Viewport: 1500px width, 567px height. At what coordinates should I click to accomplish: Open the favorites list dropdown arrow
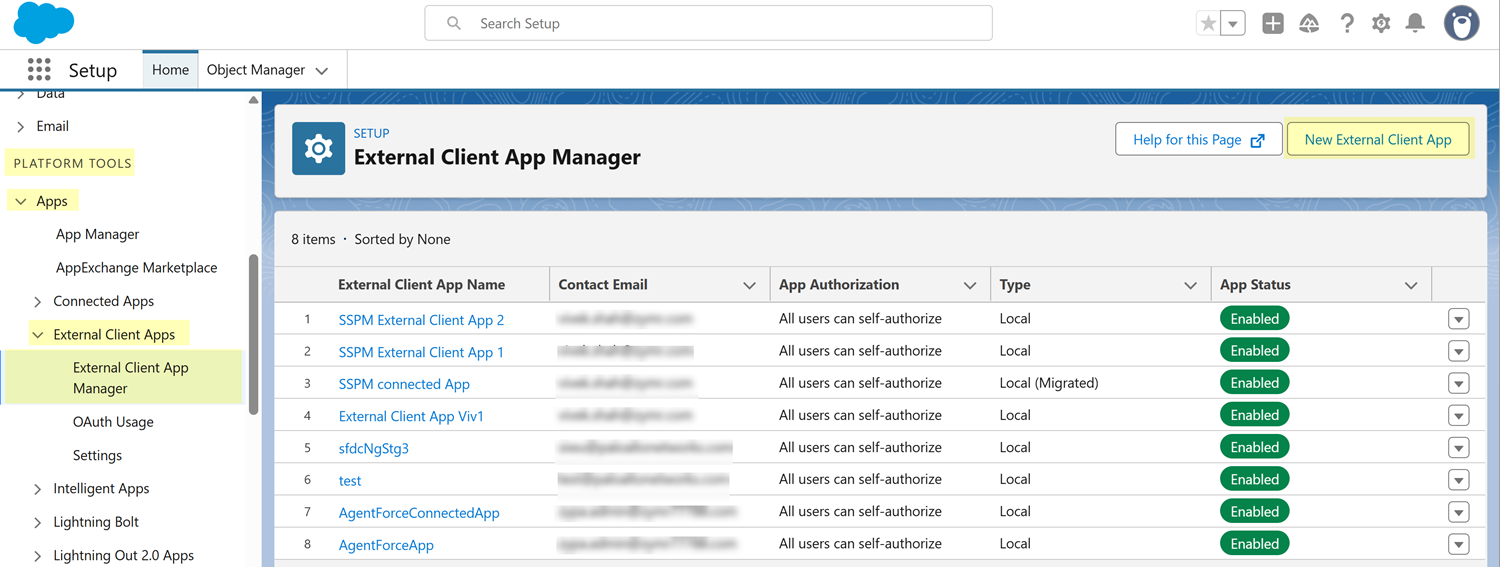pyautogui.click(x=1234, y=24)
